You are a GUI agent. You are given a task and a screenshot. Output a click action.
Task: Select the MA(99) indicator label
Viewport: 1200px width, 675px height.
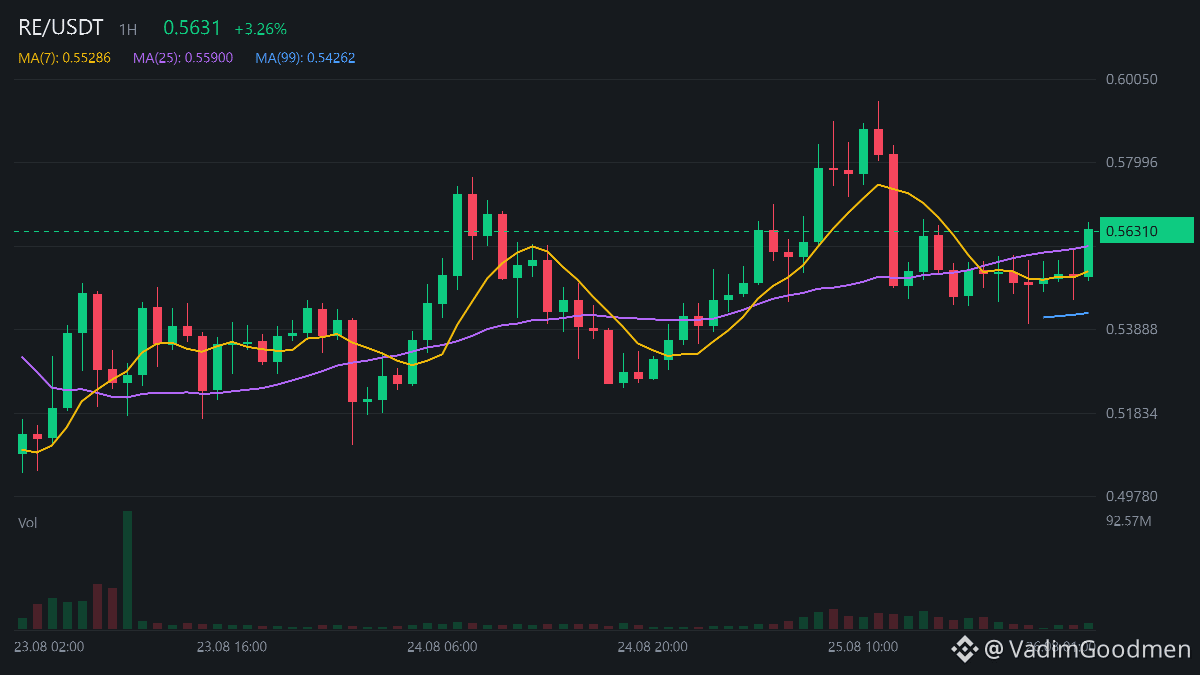(x=305, y=58)
